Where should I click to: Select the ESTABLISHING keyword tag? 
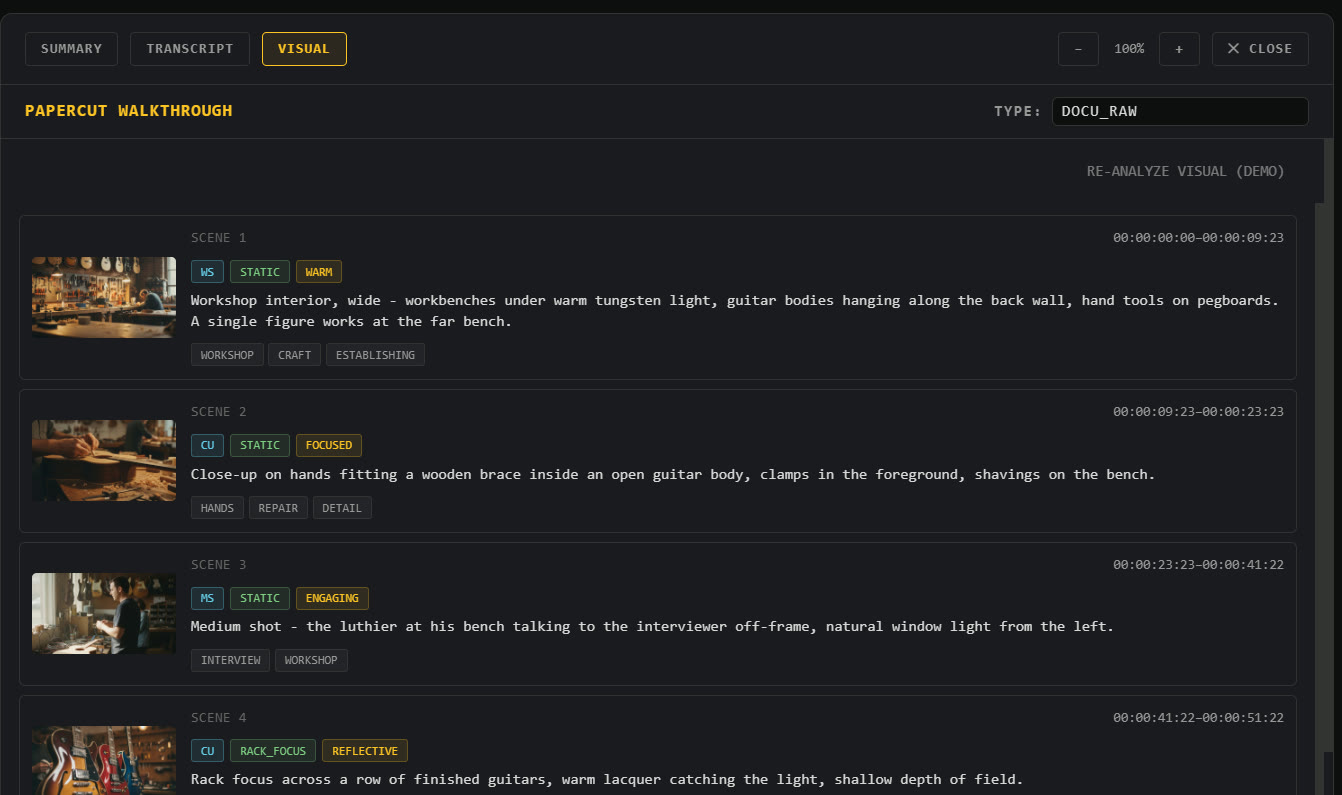(375, 355)
